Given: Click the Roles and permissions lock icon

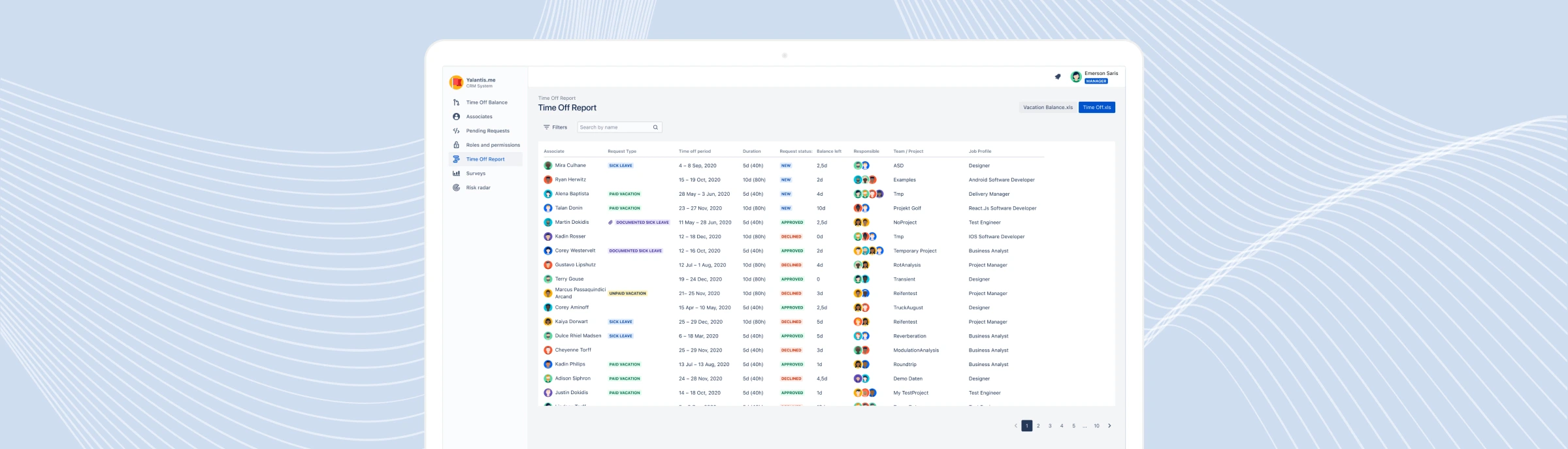Looking at the screenshot, I should (456, 145).
